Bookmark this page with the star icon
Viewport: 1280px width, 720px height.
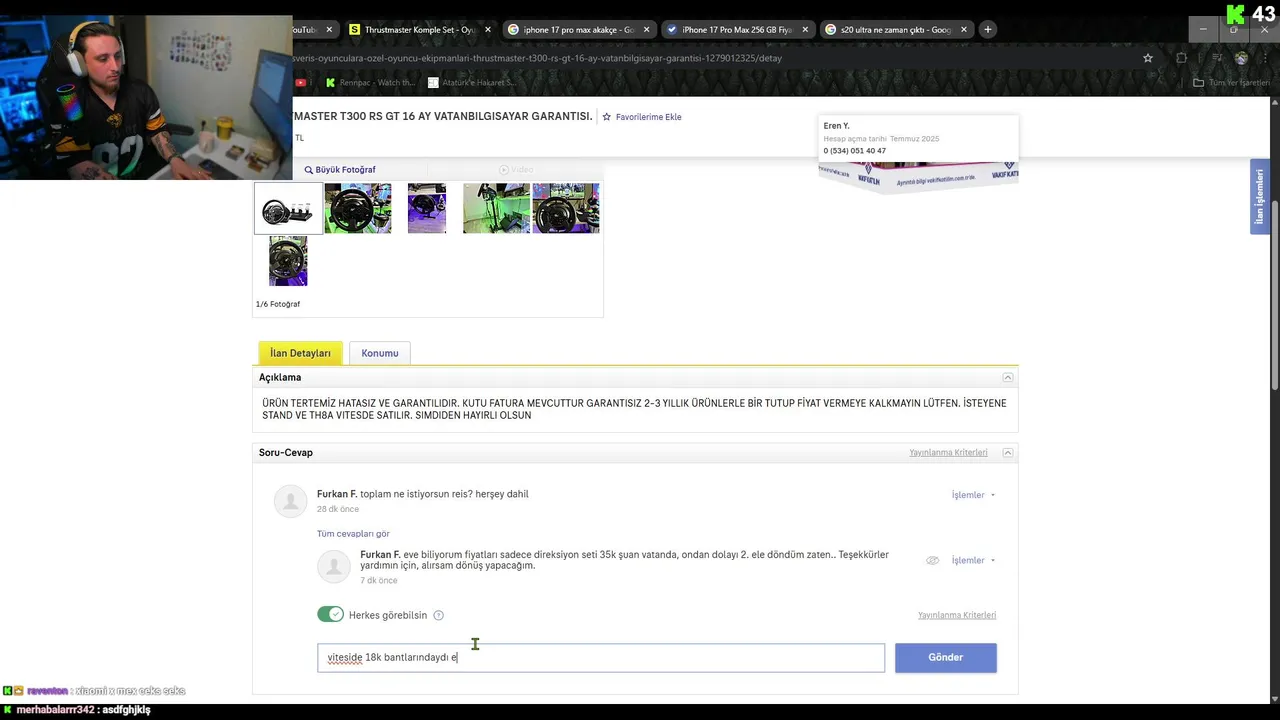pyautogui.click(x=1148, y=58)
